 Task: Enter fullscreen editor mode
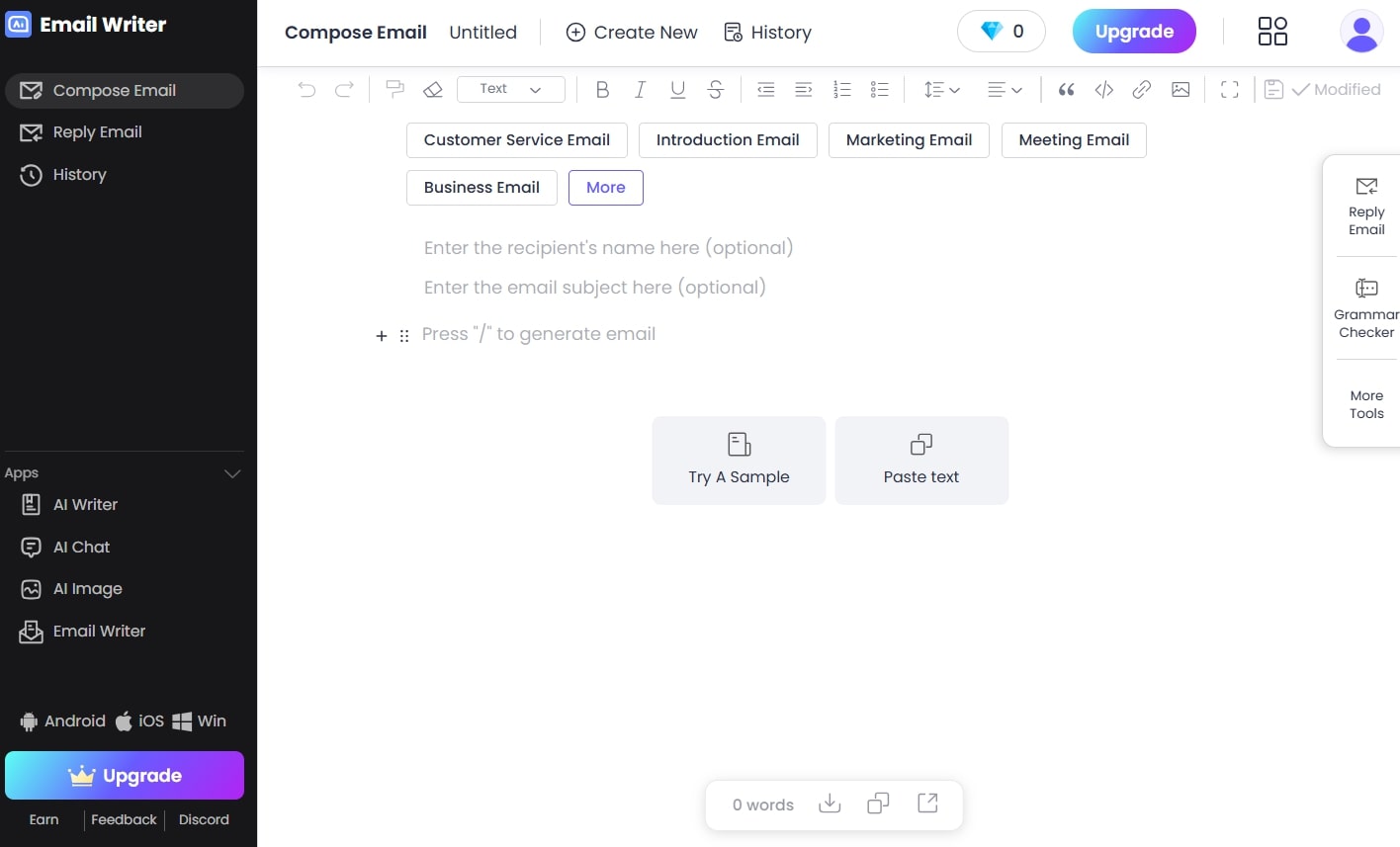pos(1230,90)
